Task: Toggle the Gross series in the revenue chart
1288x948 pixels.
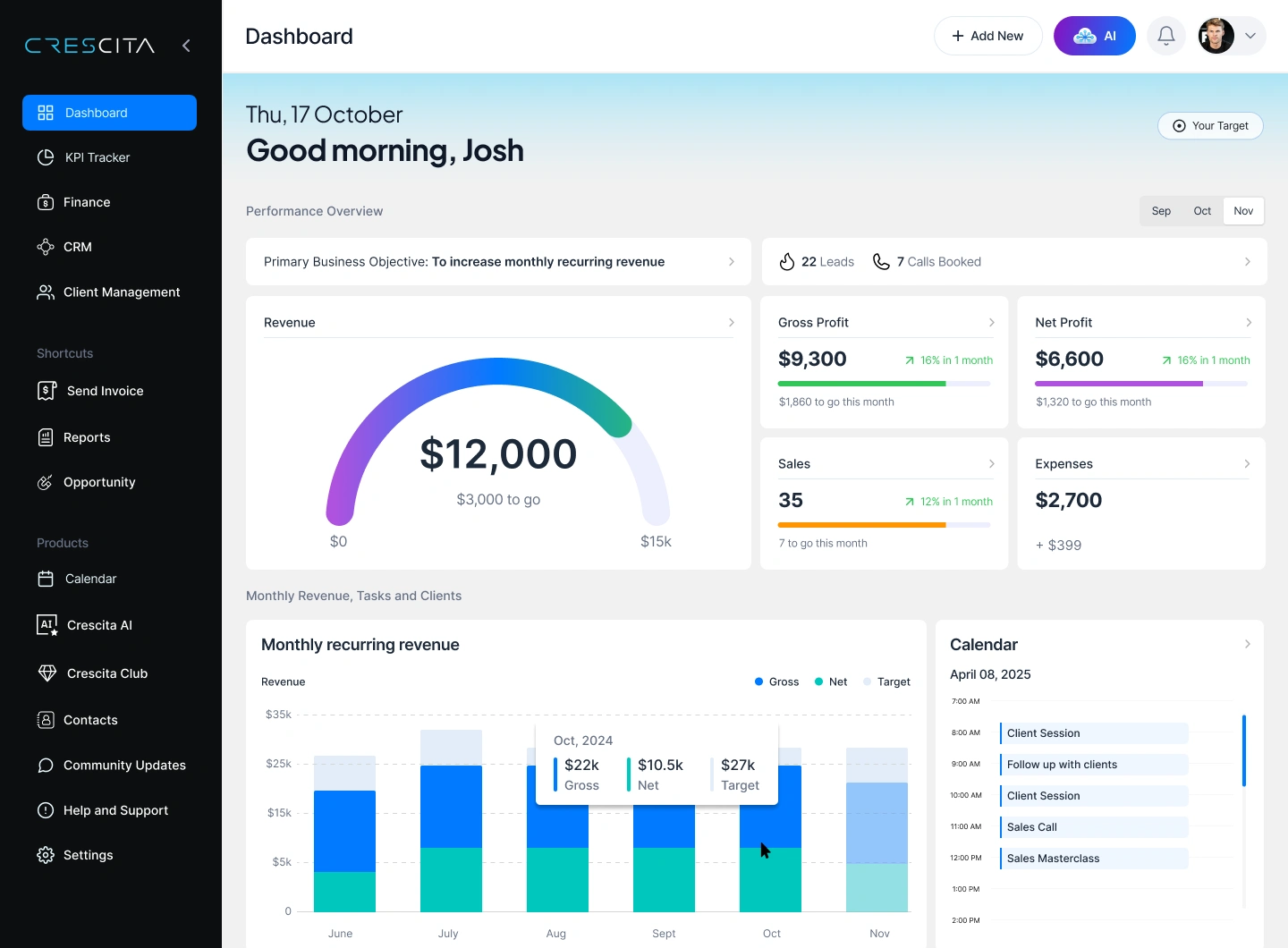Action: (x=776, y=681)
